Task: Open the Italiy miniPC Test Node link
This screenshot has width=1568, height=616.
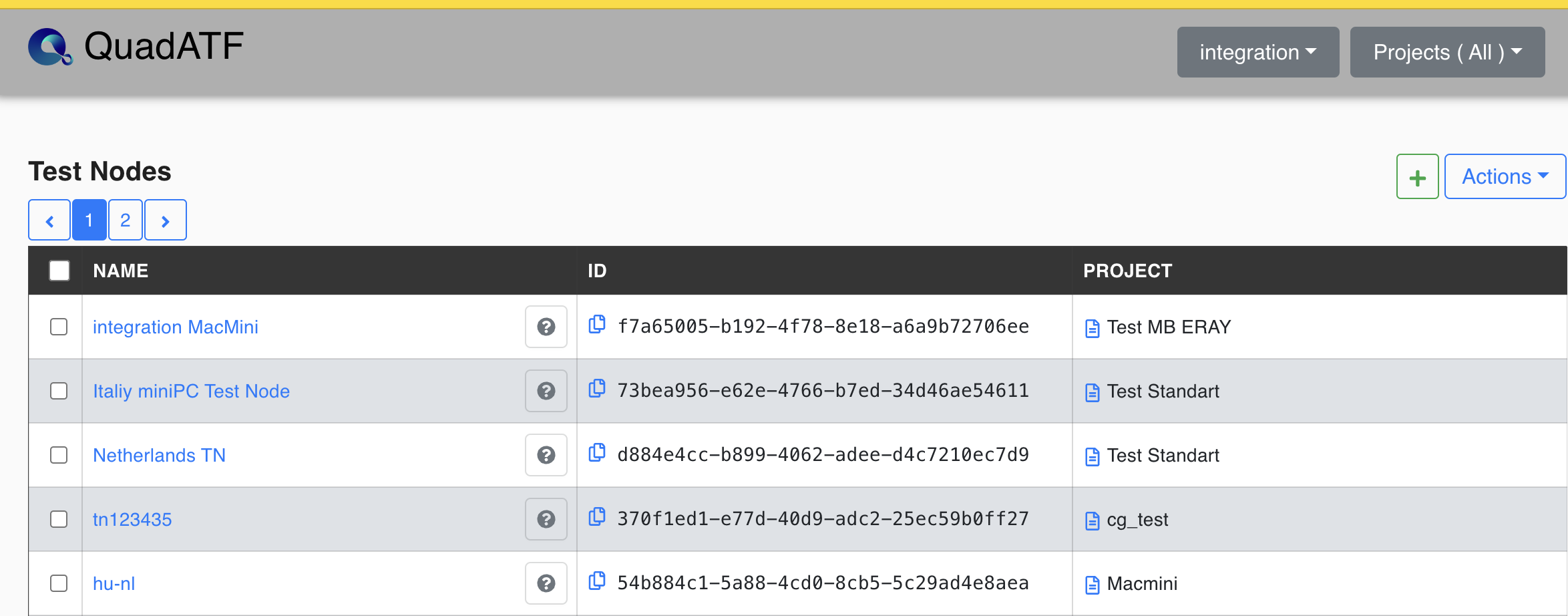Action: pyautogui.click(x=191, y=391)
